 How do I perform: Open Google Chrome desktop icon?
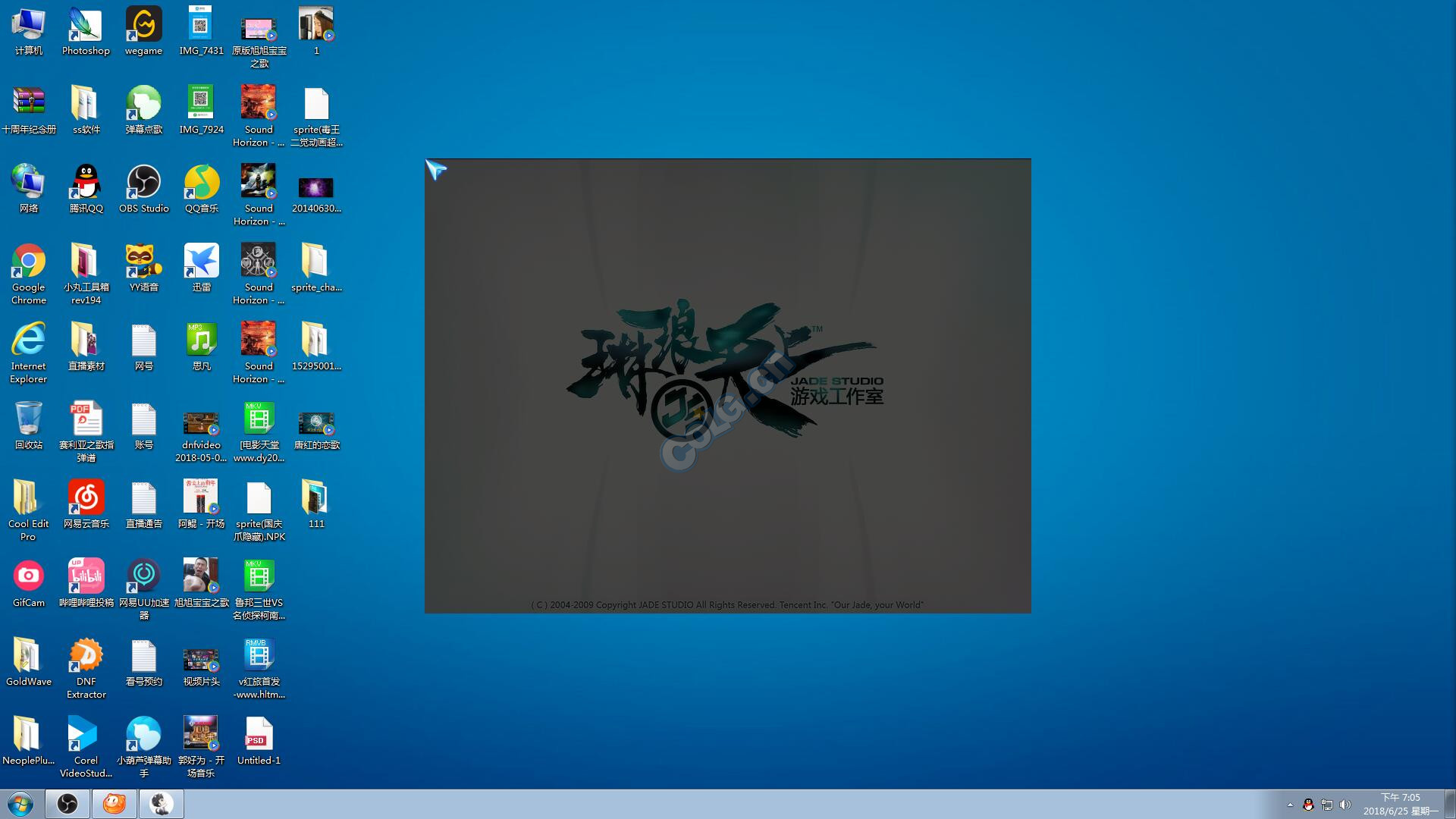(28, 263)
